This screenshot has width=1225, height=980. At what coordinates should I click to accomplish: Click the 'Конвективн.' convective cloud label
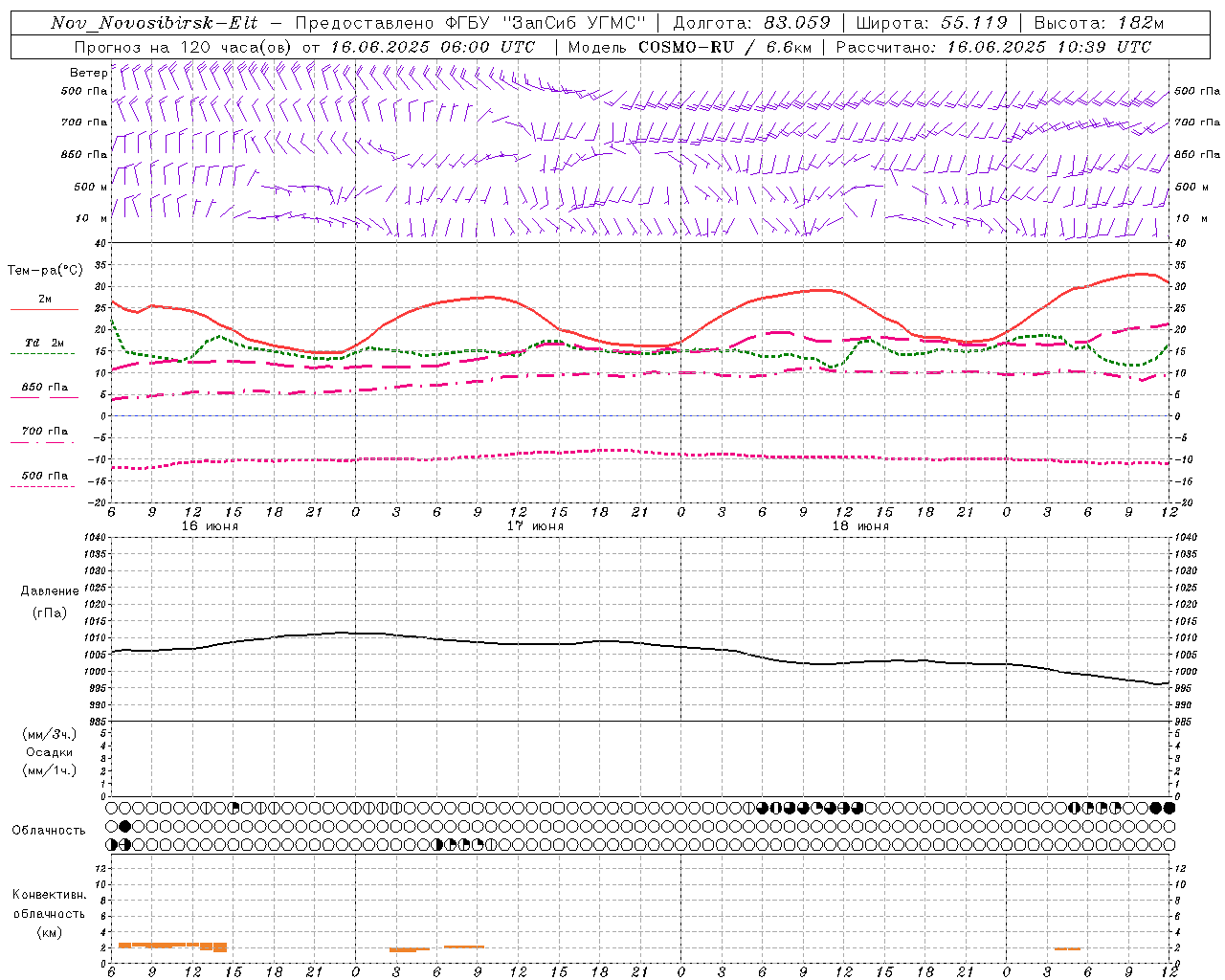[49, 895]
